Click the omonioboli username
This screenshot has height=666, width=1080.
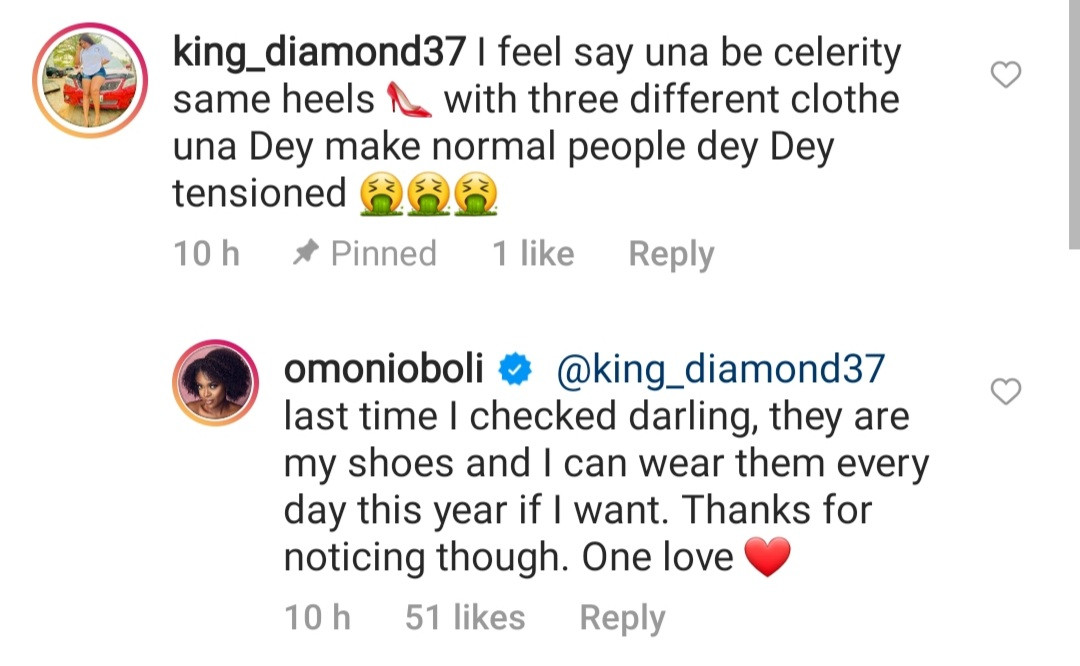point(384,369)
